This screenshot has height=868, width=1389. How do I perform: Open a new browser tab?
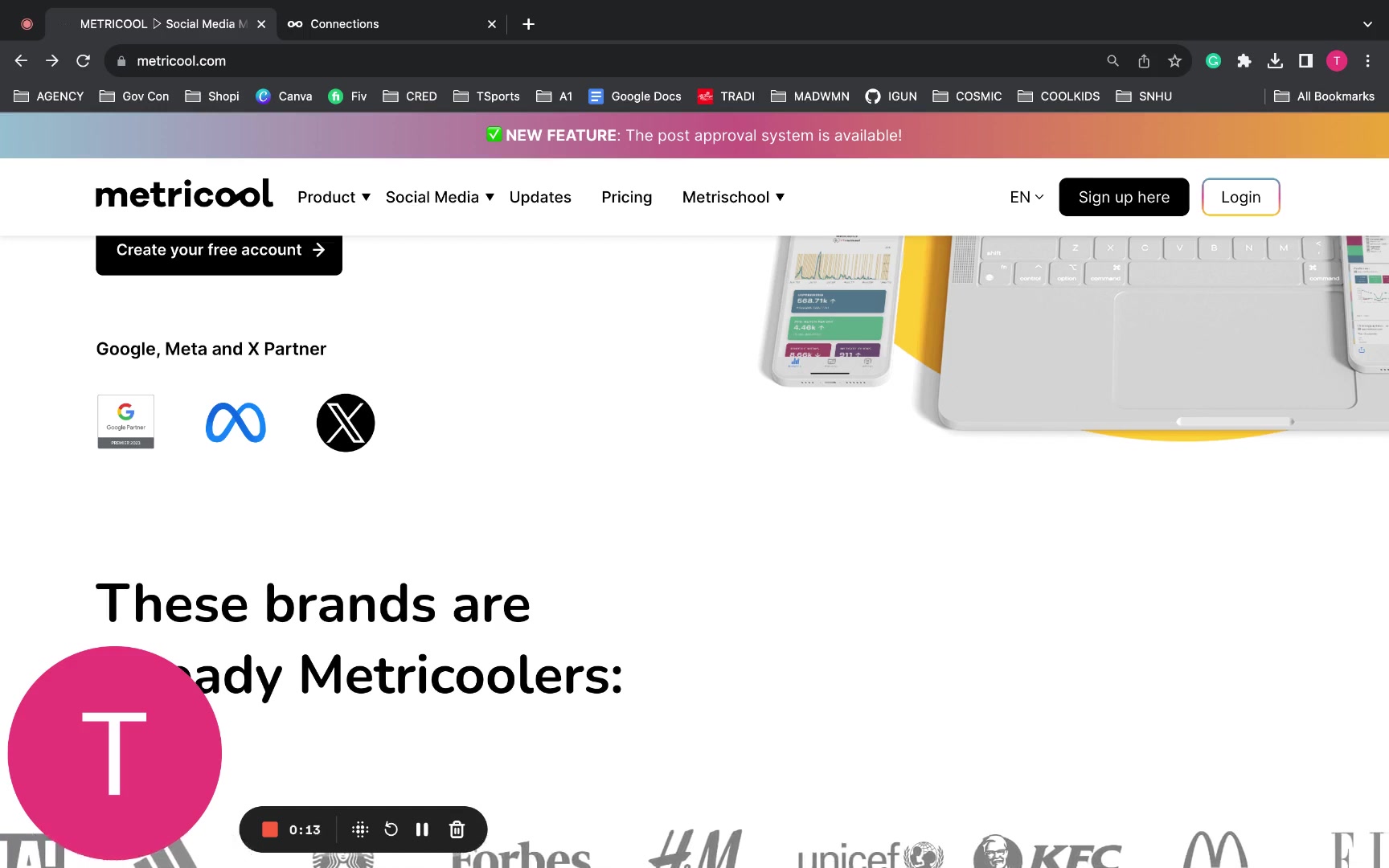coord(528,24)
